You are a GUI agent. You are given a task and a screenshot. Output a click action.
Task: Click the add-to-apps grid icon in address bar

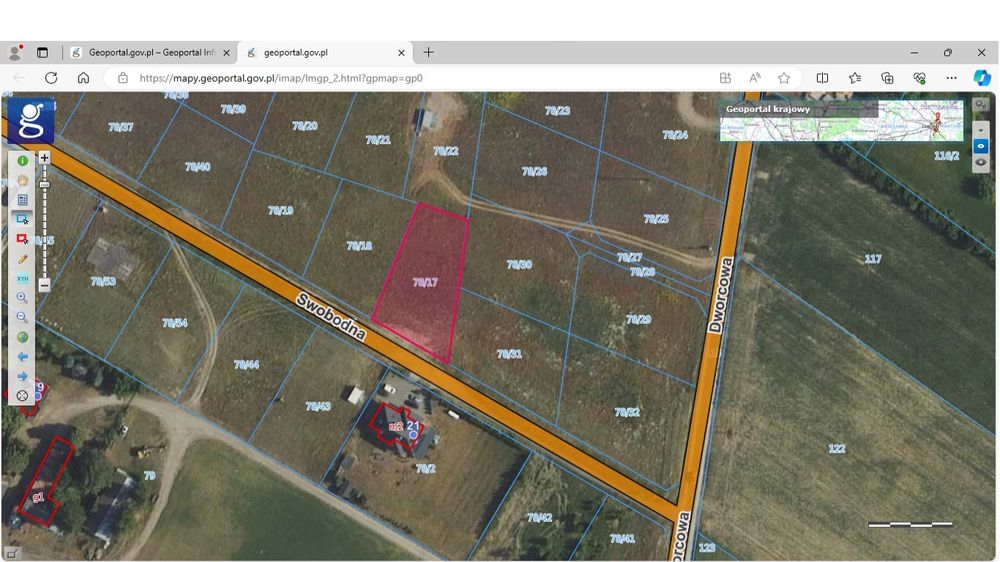click(725, 78)
